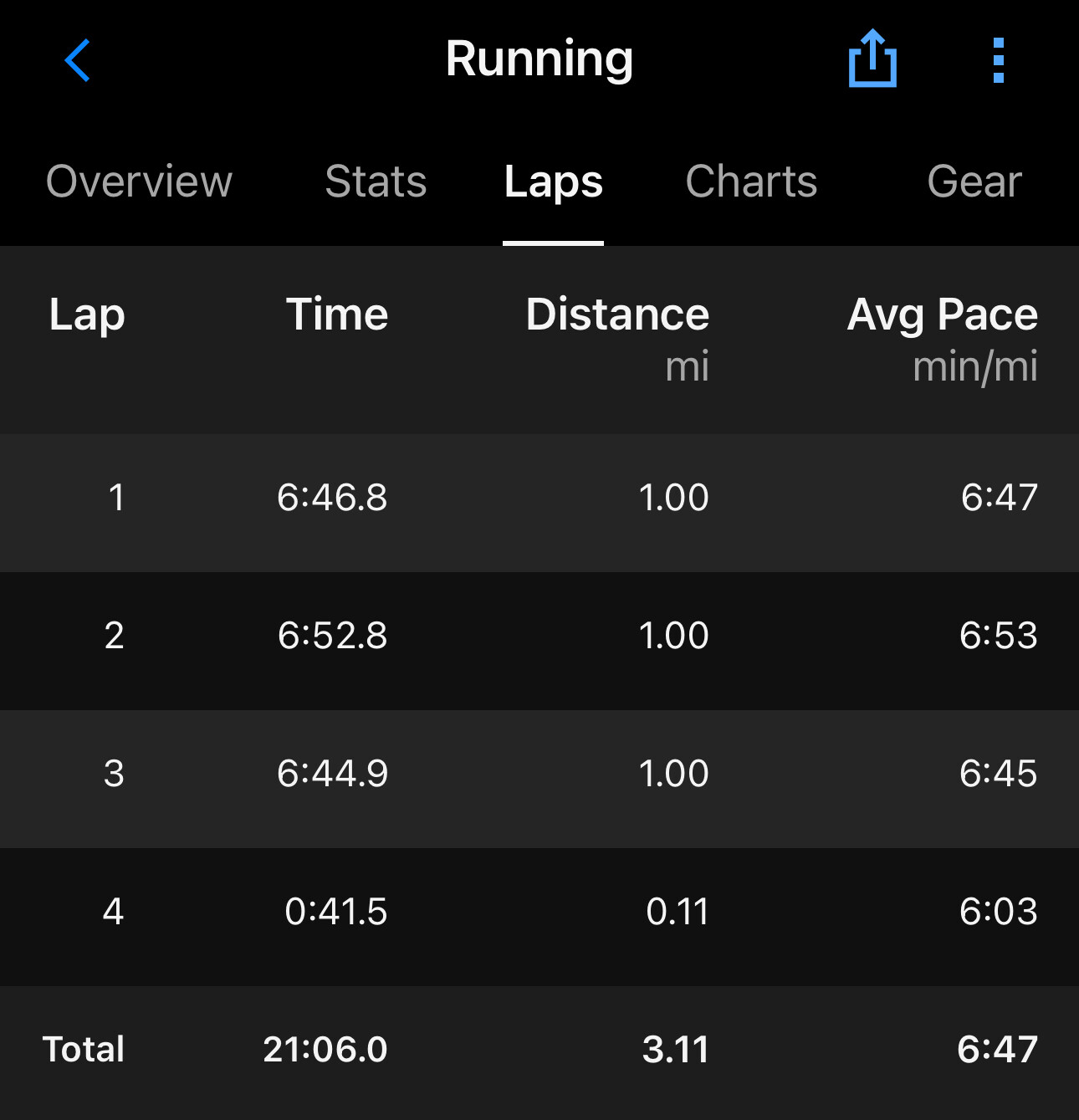
Task: Select lap 2 row time 6:52.8
Action: [332, 636]
